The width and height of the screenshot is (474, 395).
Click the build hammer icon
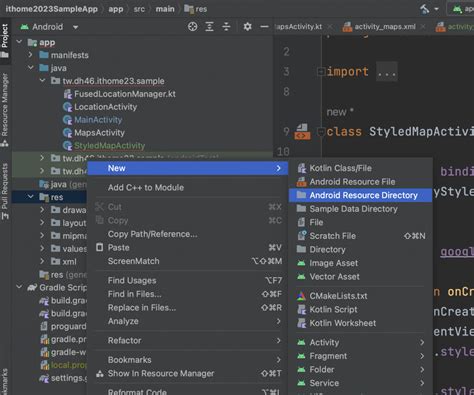pyautogui.click(x=425, y=9)
